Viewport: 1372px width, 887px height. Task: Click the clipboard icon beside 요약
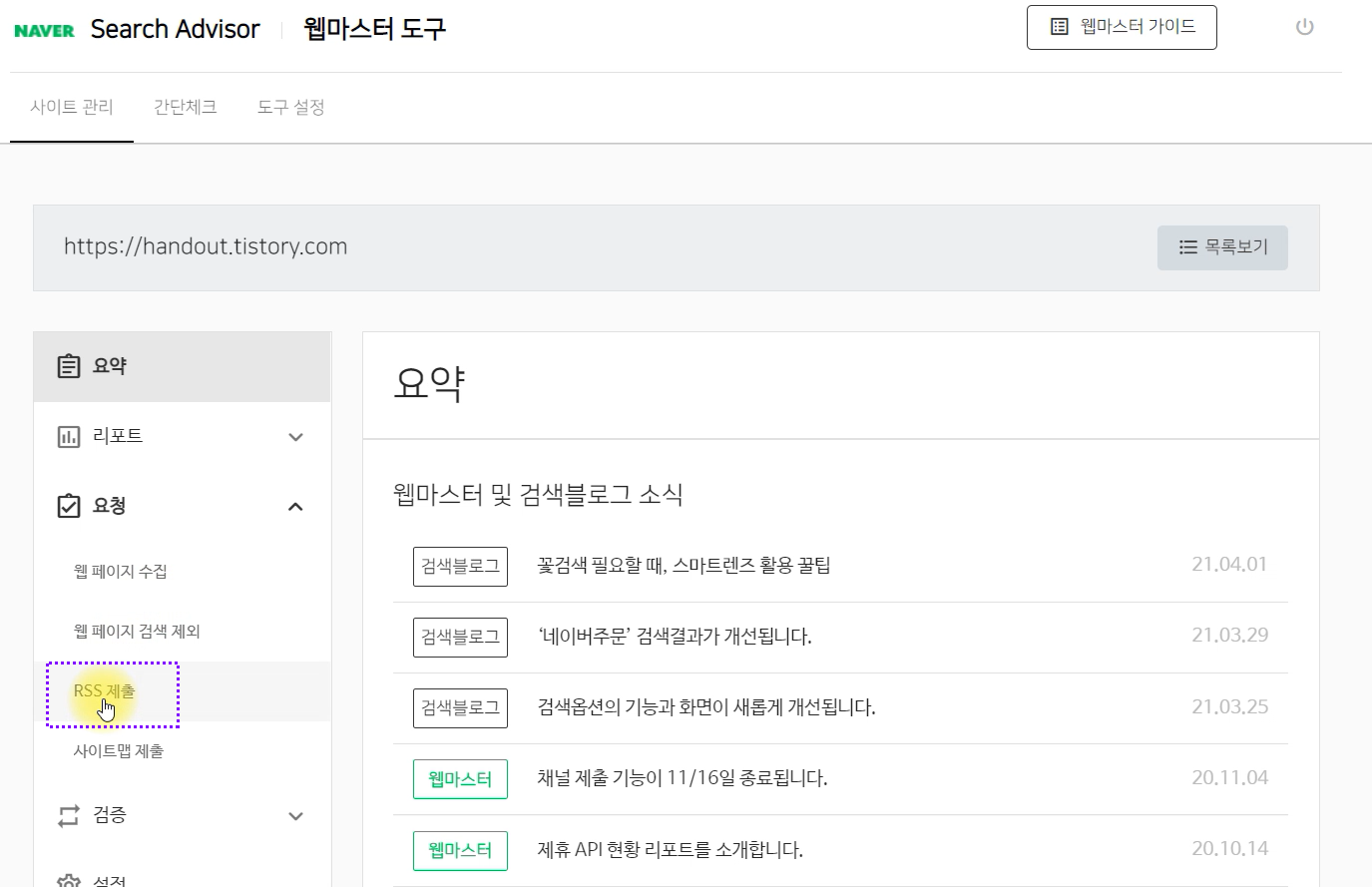[68, 366]
